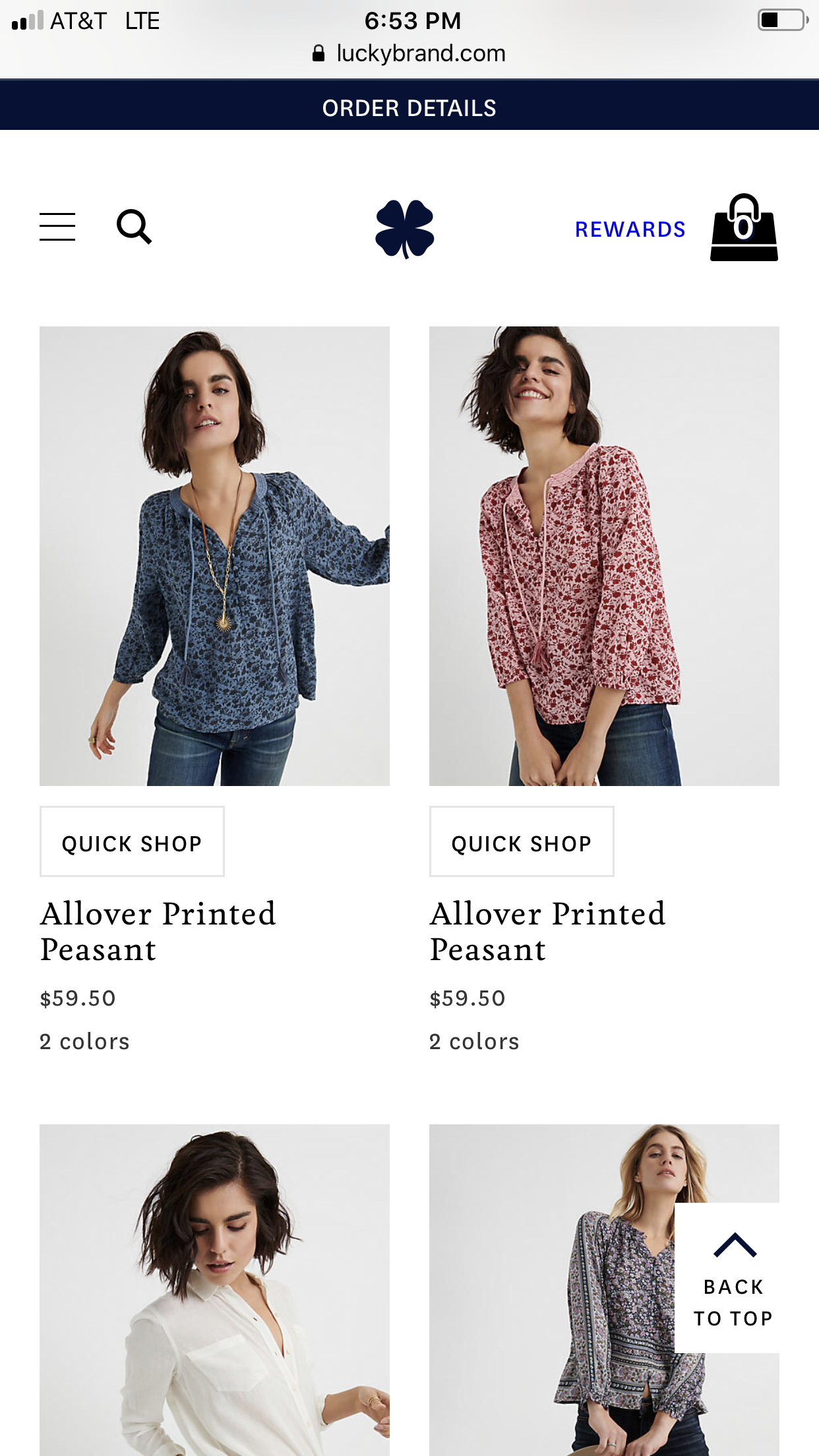This screenshot has width=819, height=1456.
Task: Open the first Allover Printed Peasant title
Action: (x=158, y=931)
